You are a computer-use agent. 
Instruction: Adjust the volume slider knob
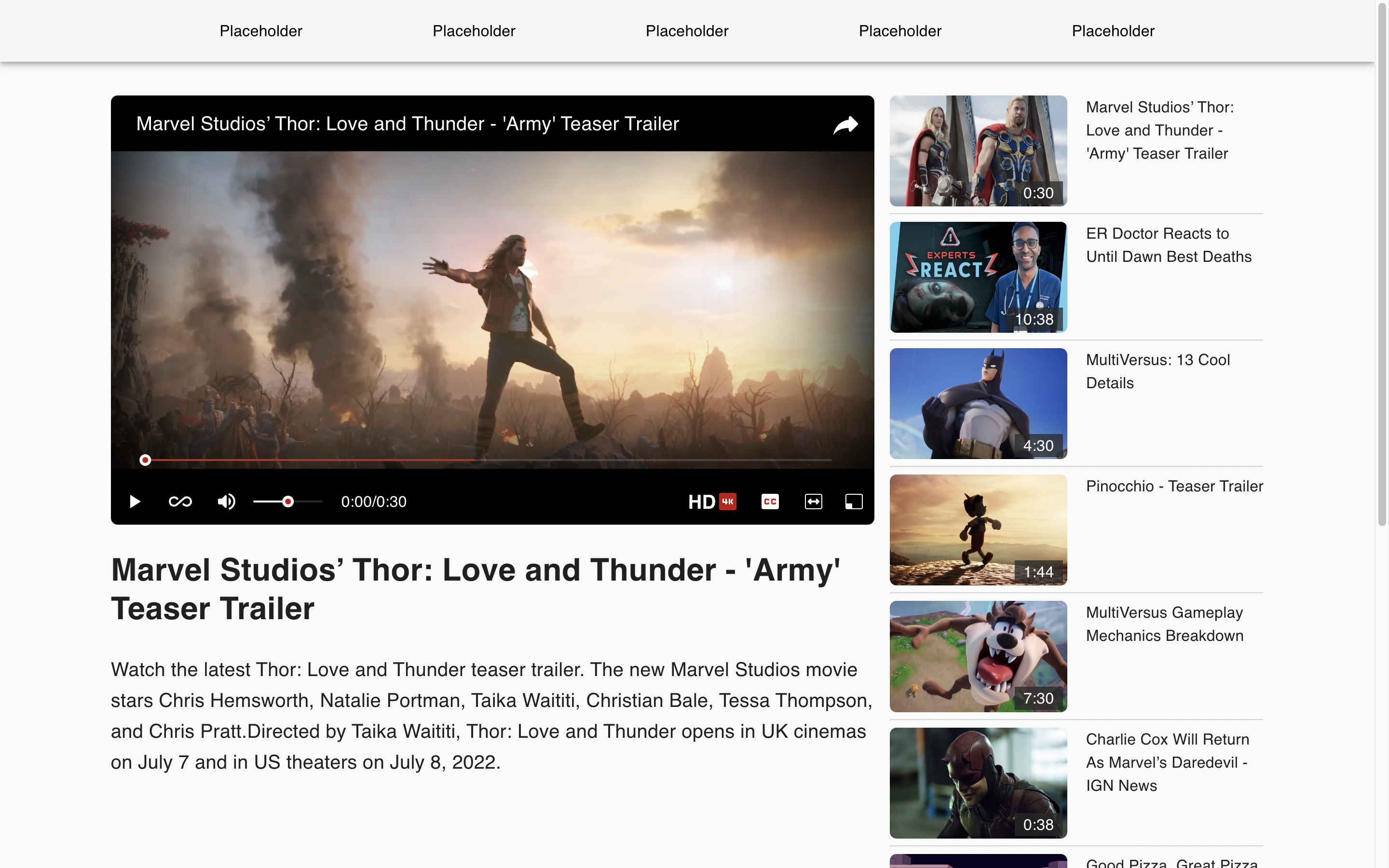point(288,502)
